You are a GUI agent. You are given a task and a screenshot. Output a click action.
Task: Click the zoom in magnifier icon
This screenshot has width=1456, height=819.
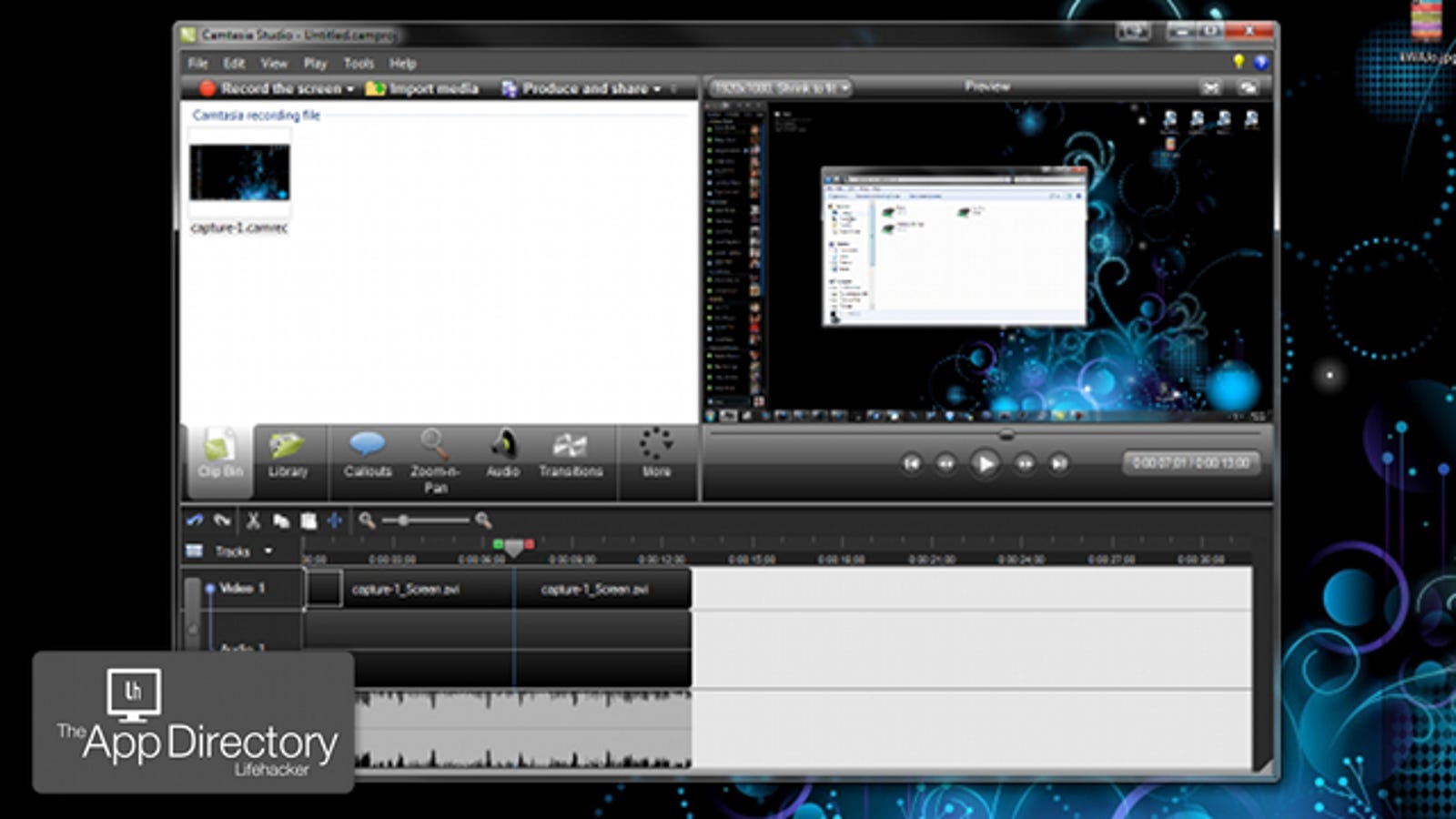click(483, 521)
